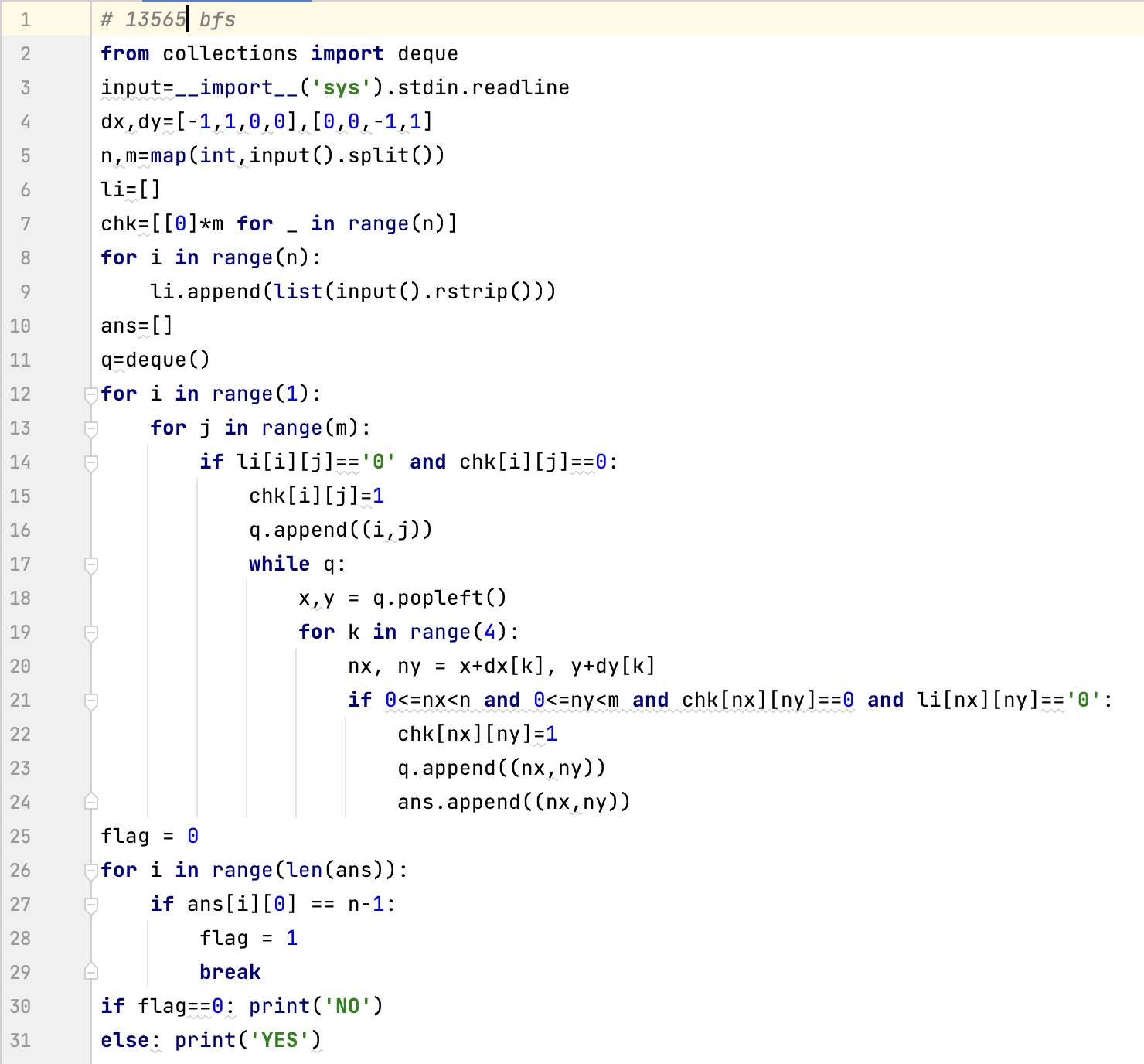Click 'stdin.readline' on line 3
1144x1064 pixels.
pyautogui.click(x=483, y=87)
